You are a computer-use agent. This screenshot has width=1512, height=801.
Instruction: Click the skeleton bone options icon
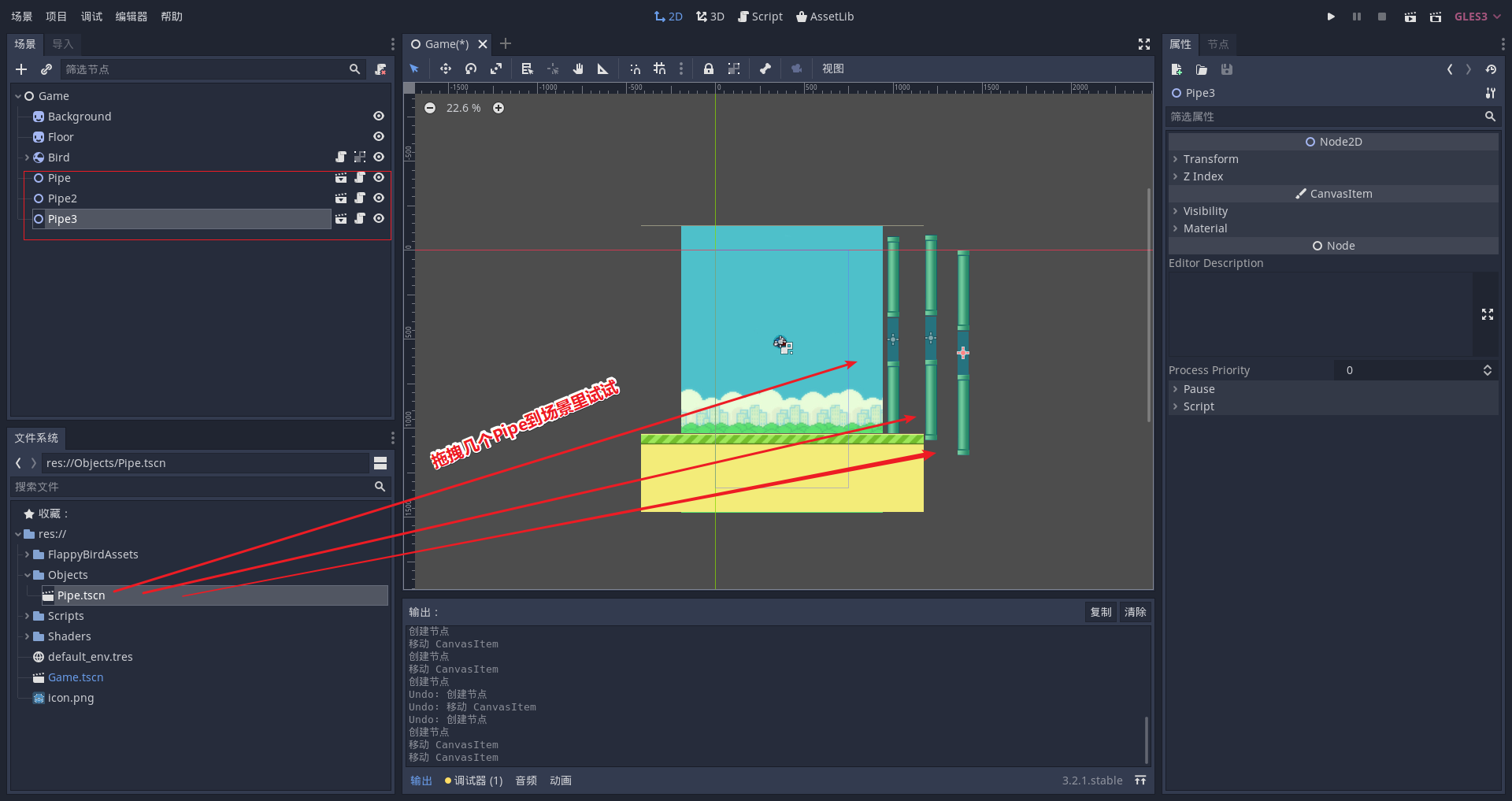765,69
